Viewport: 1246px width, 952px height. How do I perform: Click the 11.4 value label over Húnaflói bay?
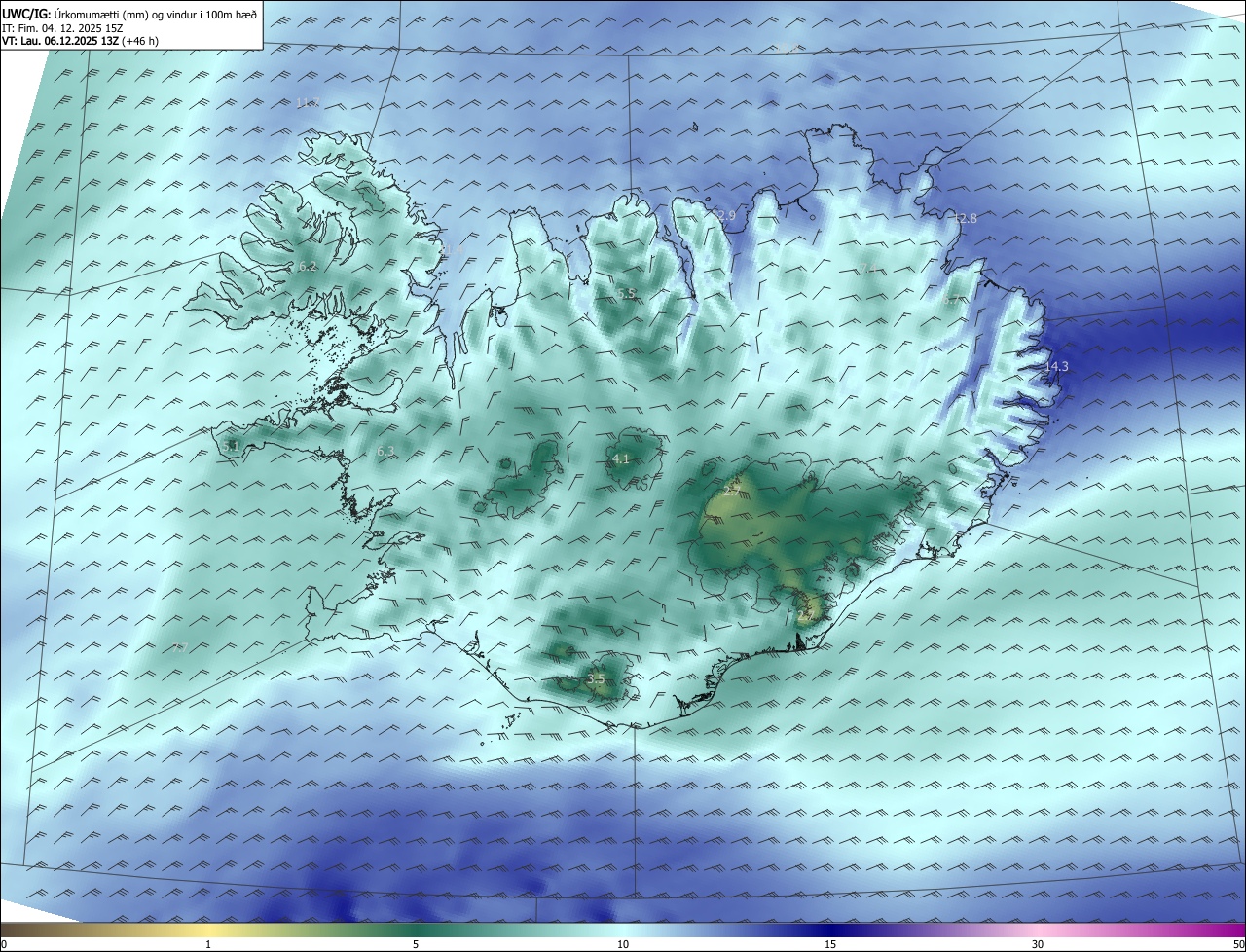pos(451,251)
